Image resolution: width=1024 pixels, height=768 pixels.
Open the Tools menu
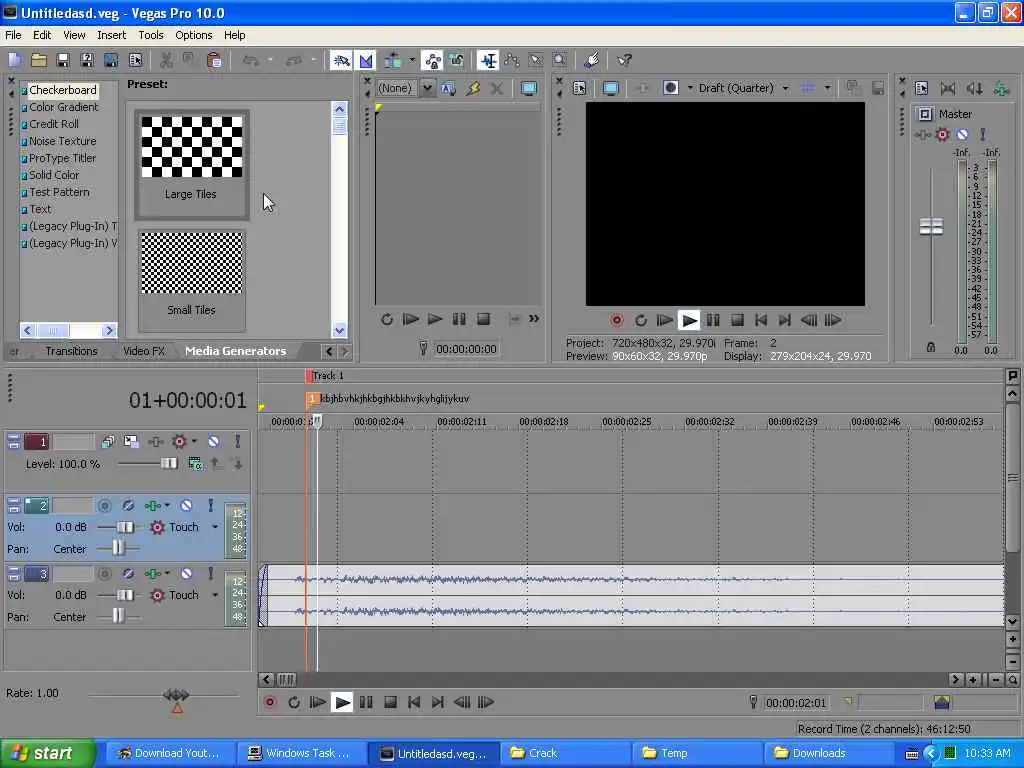point(151,35)
